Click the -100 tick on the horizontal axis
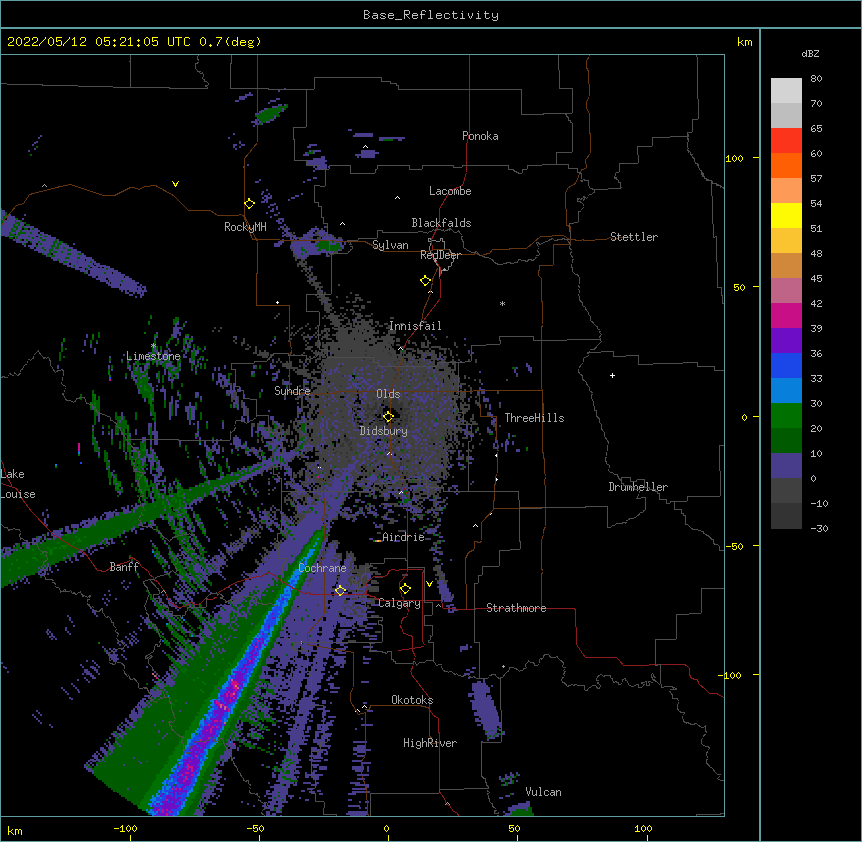 125,829
